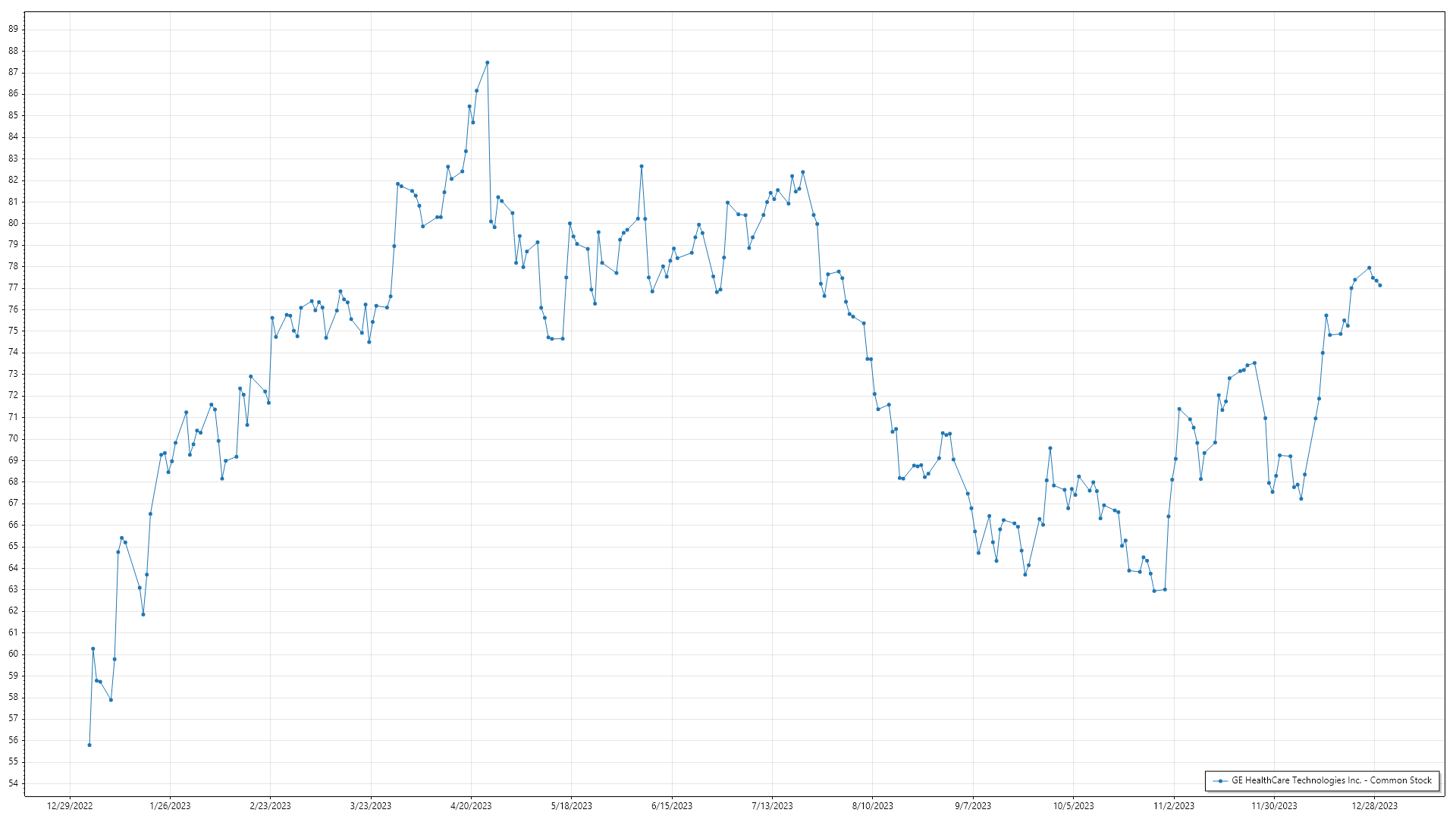The height and width of the screenshot is (819, 1456).
Task: Click the blue line marker in legend
Action: pyautogui.click(x=1220, y=781)
